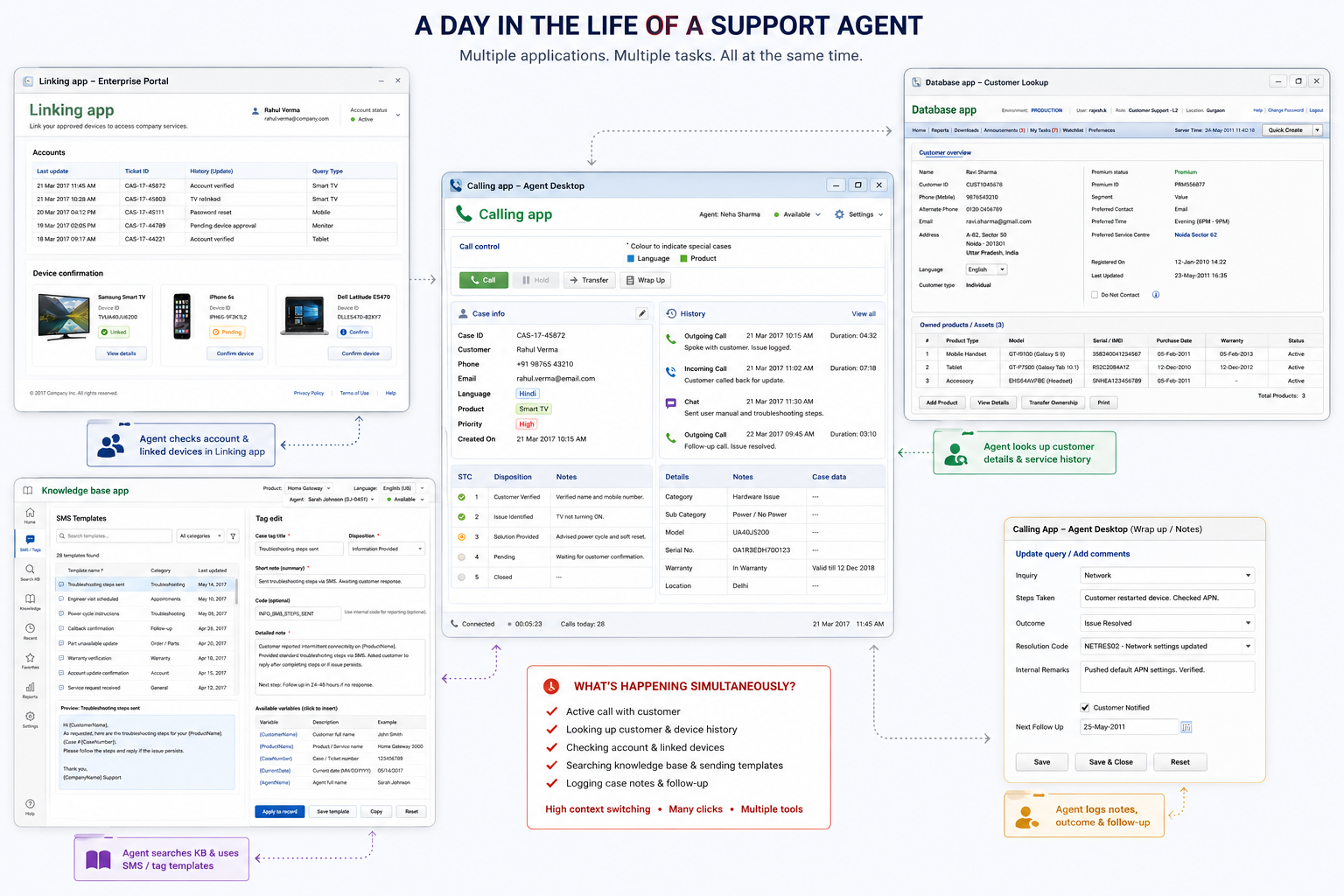1344x896 pixels.
Task: Select STC step 4 Pending radio circle
Action: click(462, 556)
